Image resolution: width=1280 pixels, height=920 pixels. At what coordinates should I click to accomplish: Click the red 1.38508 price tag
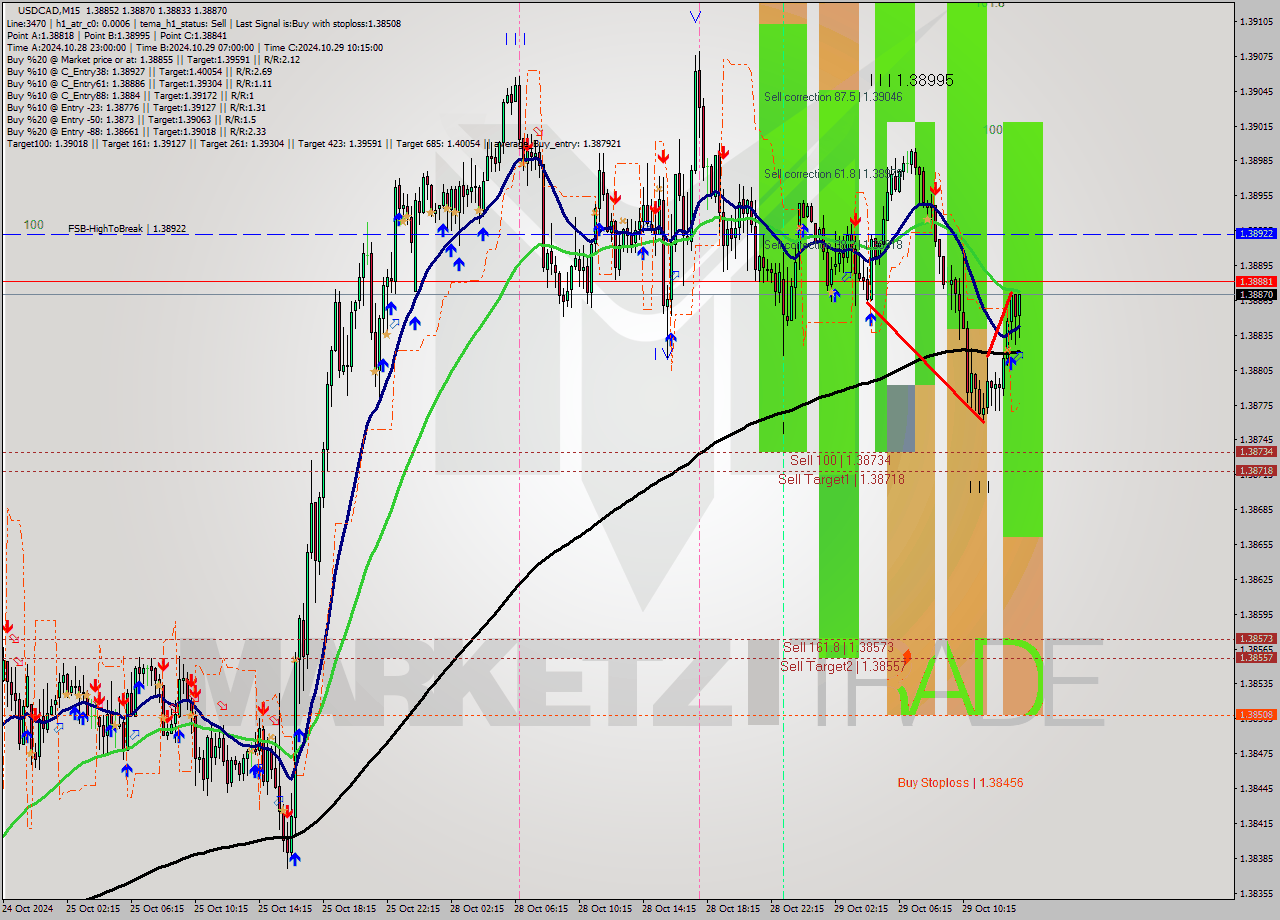1256,714
